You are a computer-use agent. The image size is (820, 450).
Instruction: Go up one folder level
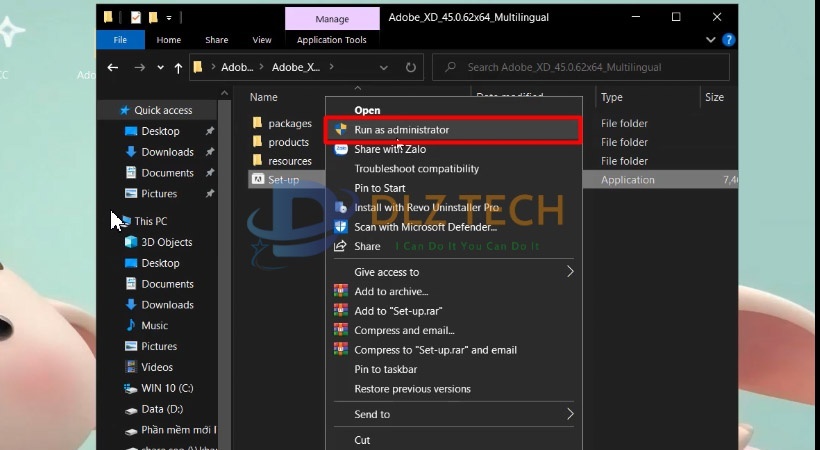coord(178,68)
